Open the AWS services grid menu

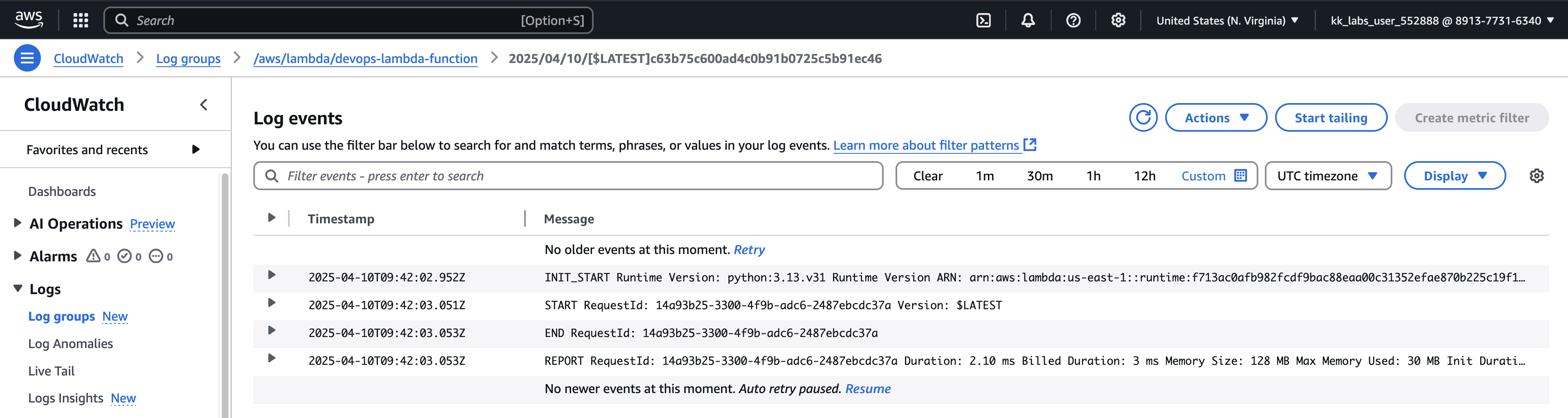80,21
